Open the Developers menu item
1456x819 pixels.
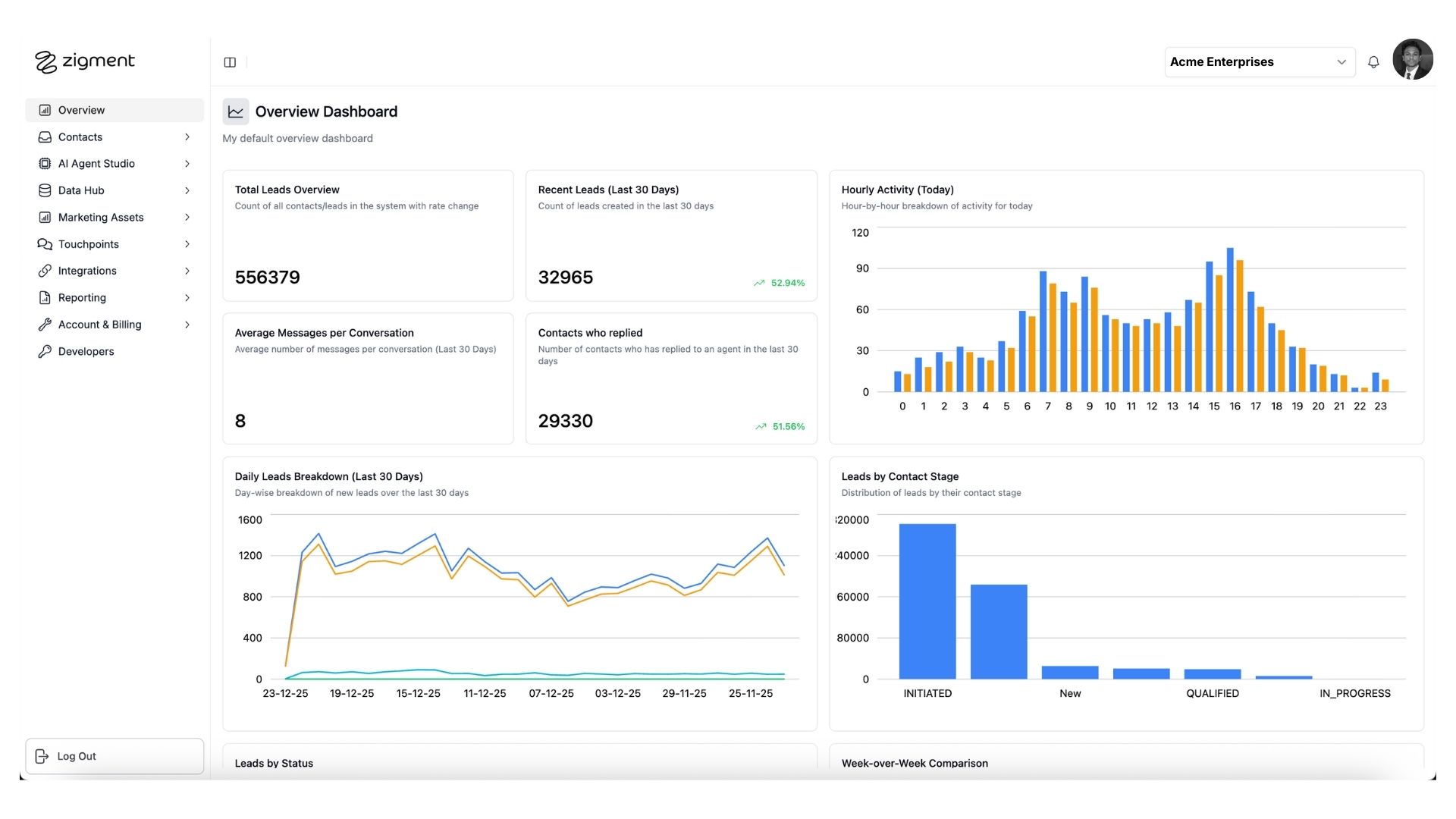pos(86,351)
